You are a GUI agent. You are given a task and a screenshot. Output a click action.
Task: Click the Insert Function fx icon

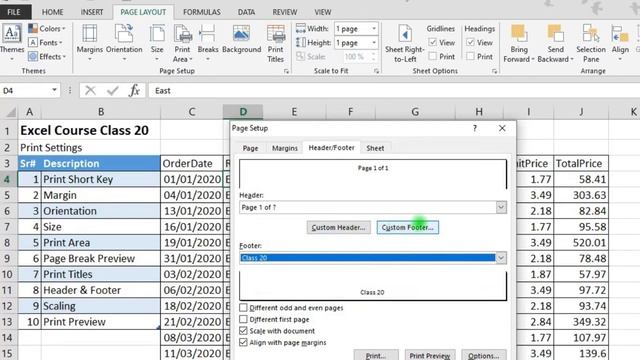135,90
